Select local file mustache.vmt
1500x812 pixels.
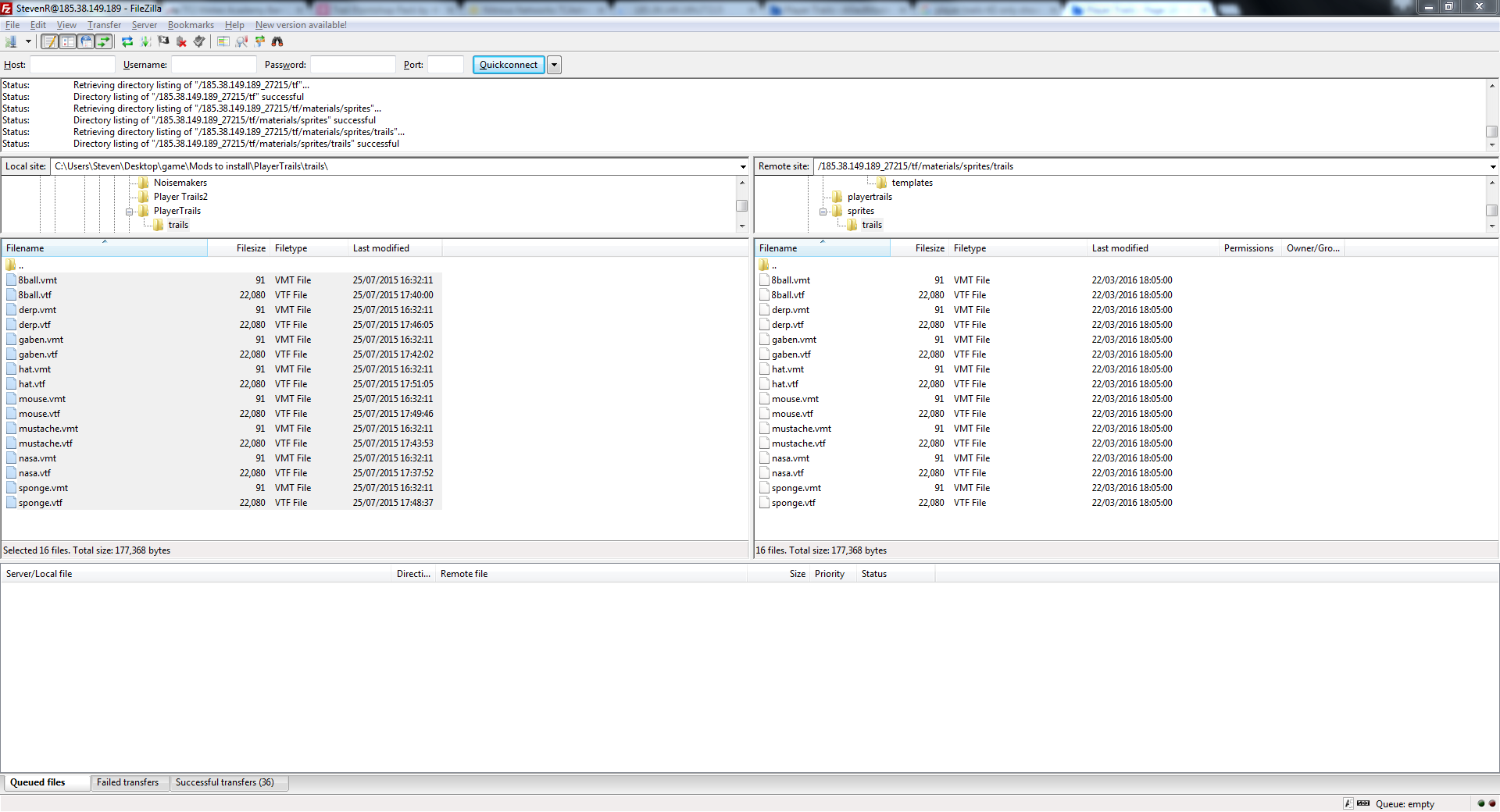222,429
